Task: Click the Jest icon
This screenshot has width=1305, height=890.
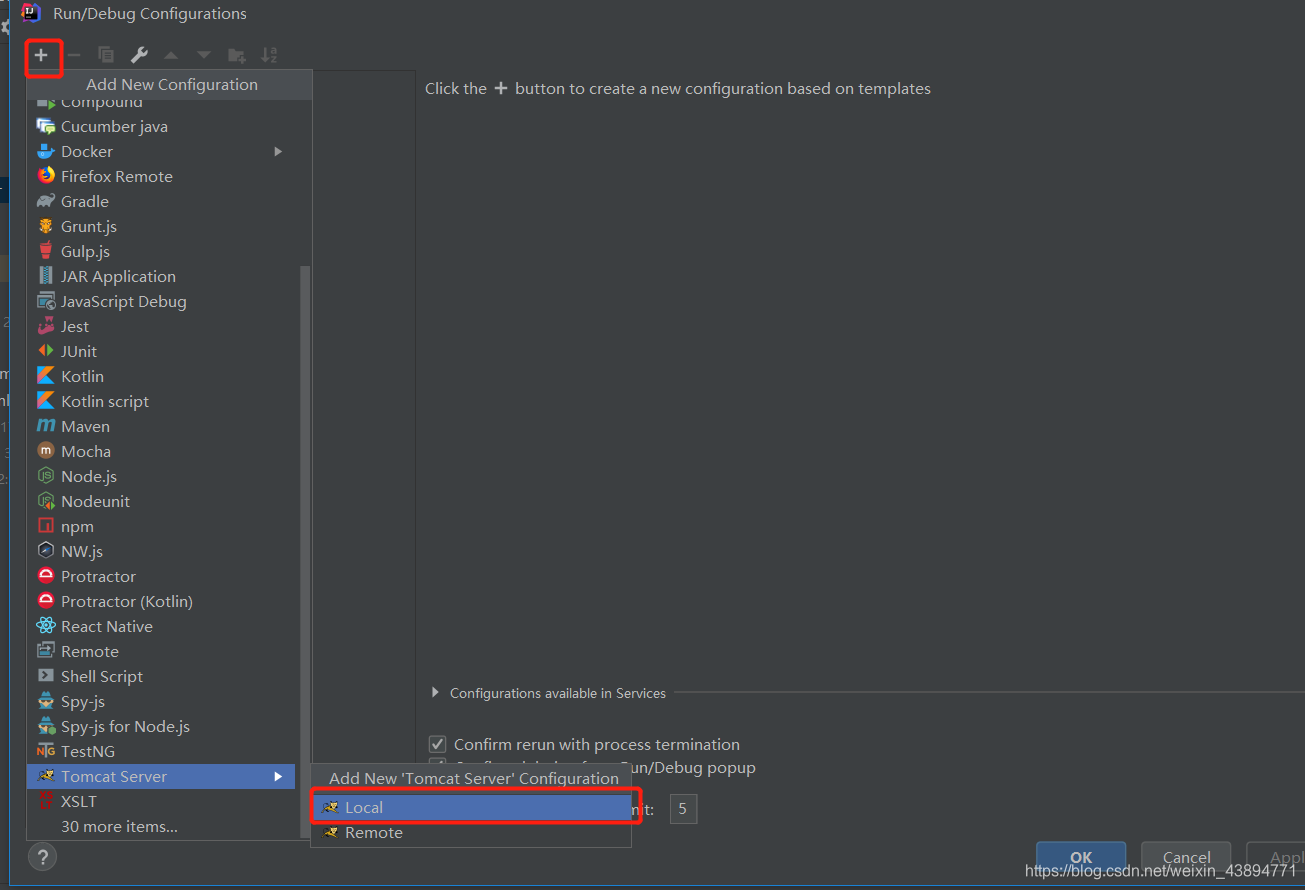Action: click(x=45, y=326)
